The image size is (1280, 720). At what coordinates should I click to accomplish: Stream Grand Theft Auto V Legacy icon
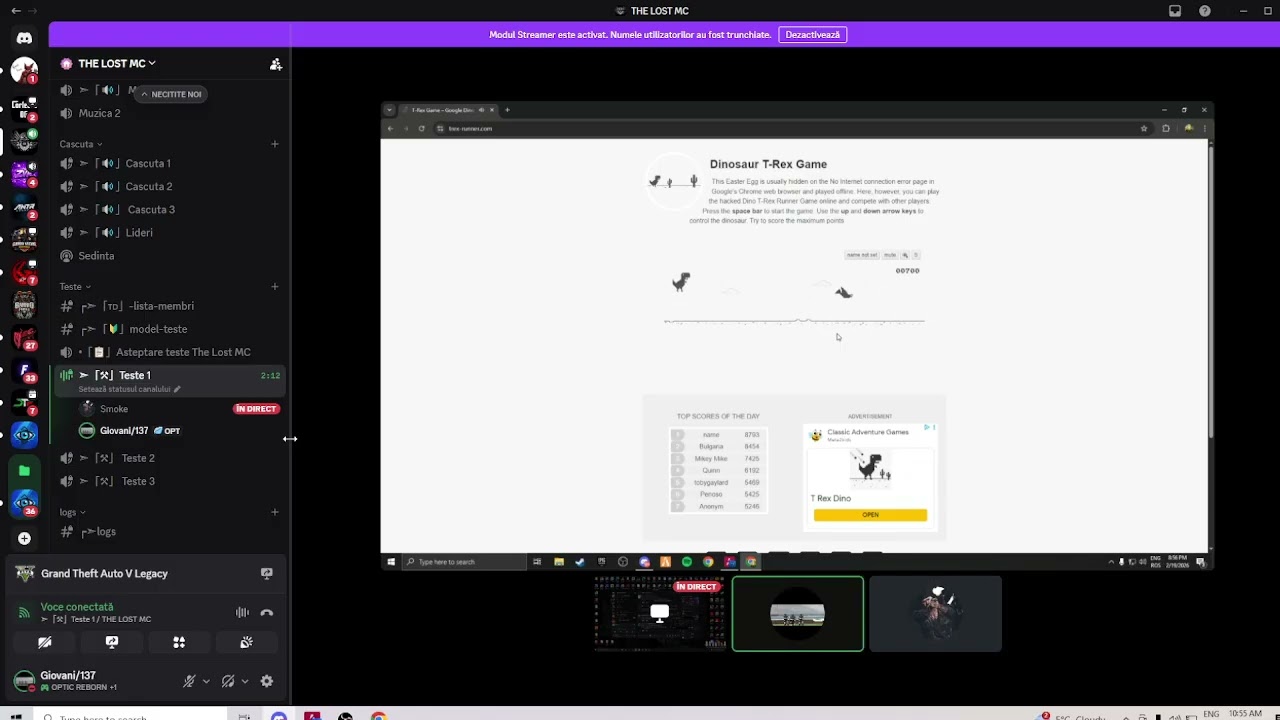267,574
